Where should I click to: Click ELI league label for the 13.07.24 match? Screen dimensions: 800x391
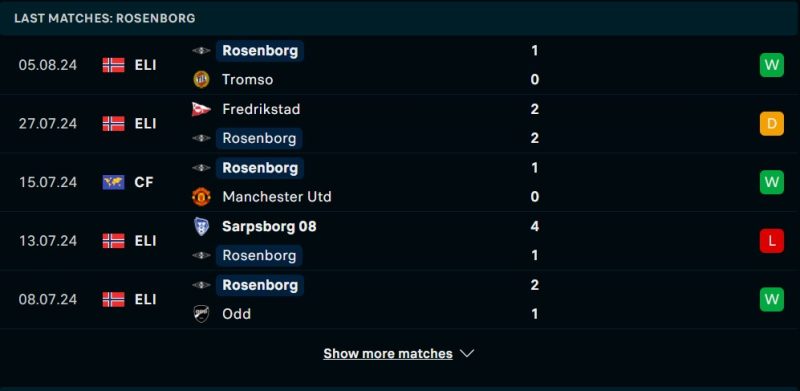[x=145, y=241]
